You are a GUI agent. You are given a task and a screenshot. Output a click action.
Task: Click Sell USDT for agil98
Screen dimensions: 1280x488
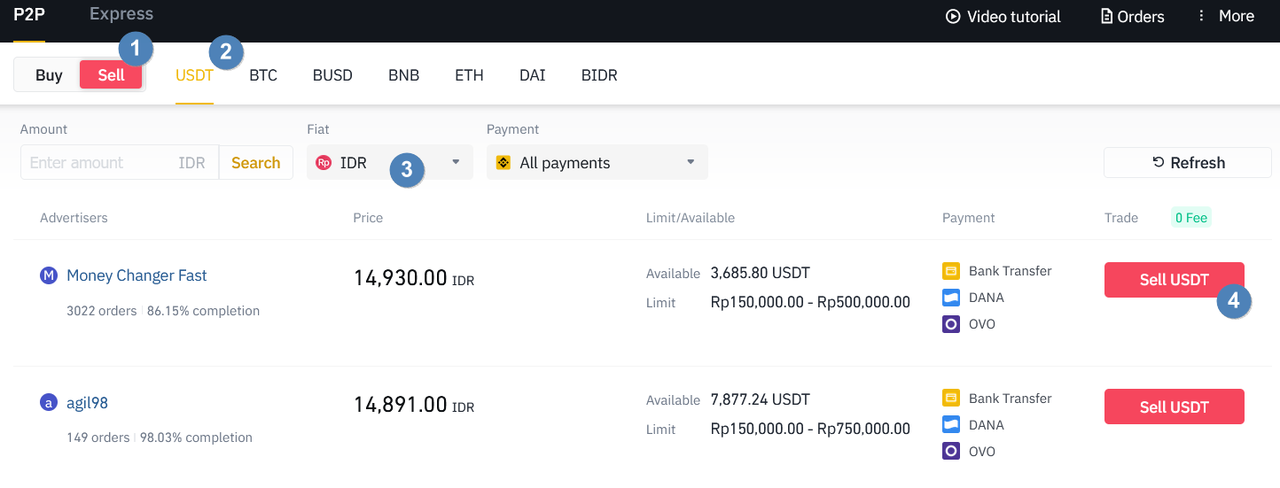(1174, 407)
